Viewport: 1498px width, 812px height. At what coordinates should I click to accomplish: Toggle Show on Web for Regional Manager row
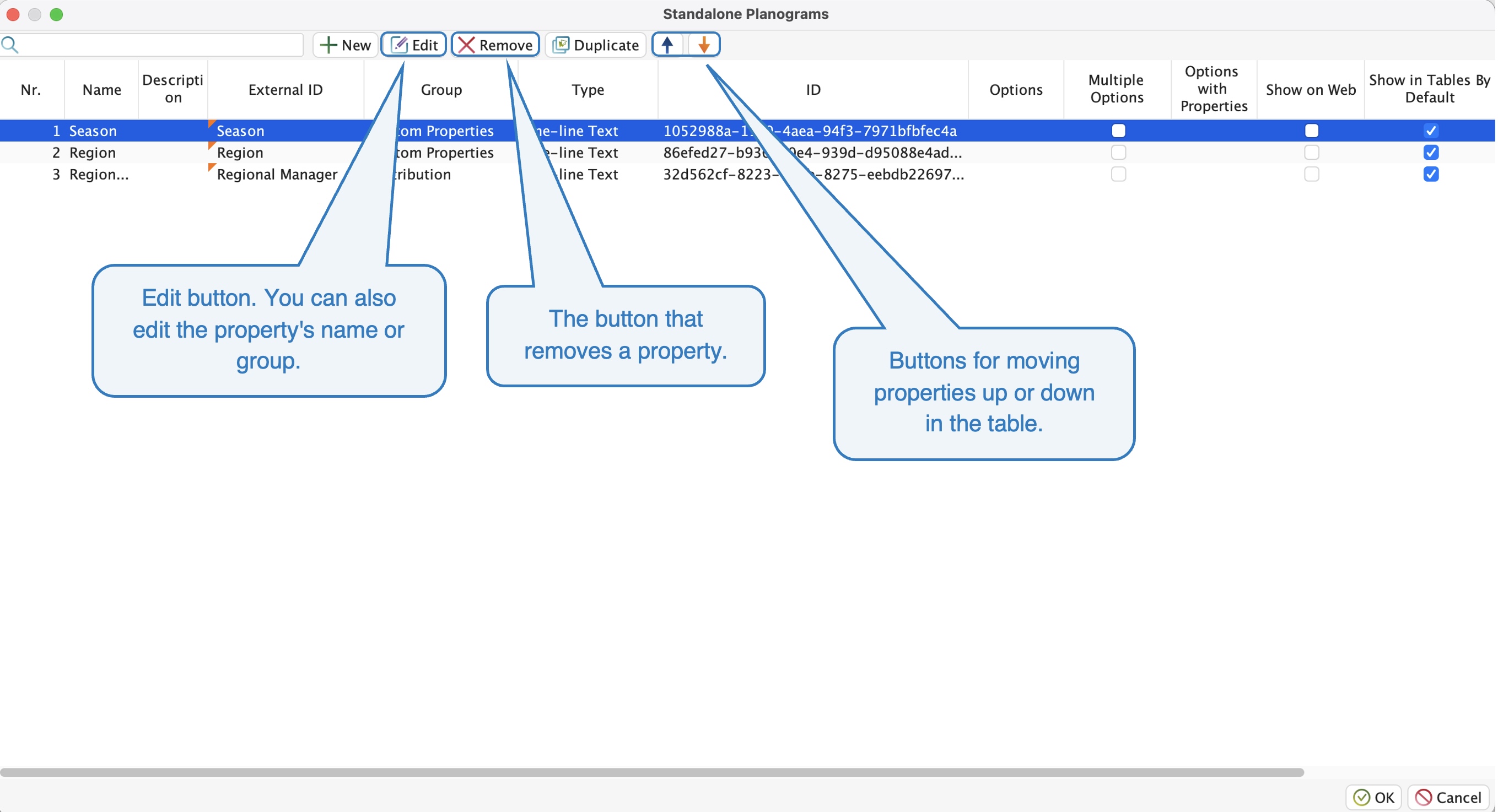click(1311, 174)
